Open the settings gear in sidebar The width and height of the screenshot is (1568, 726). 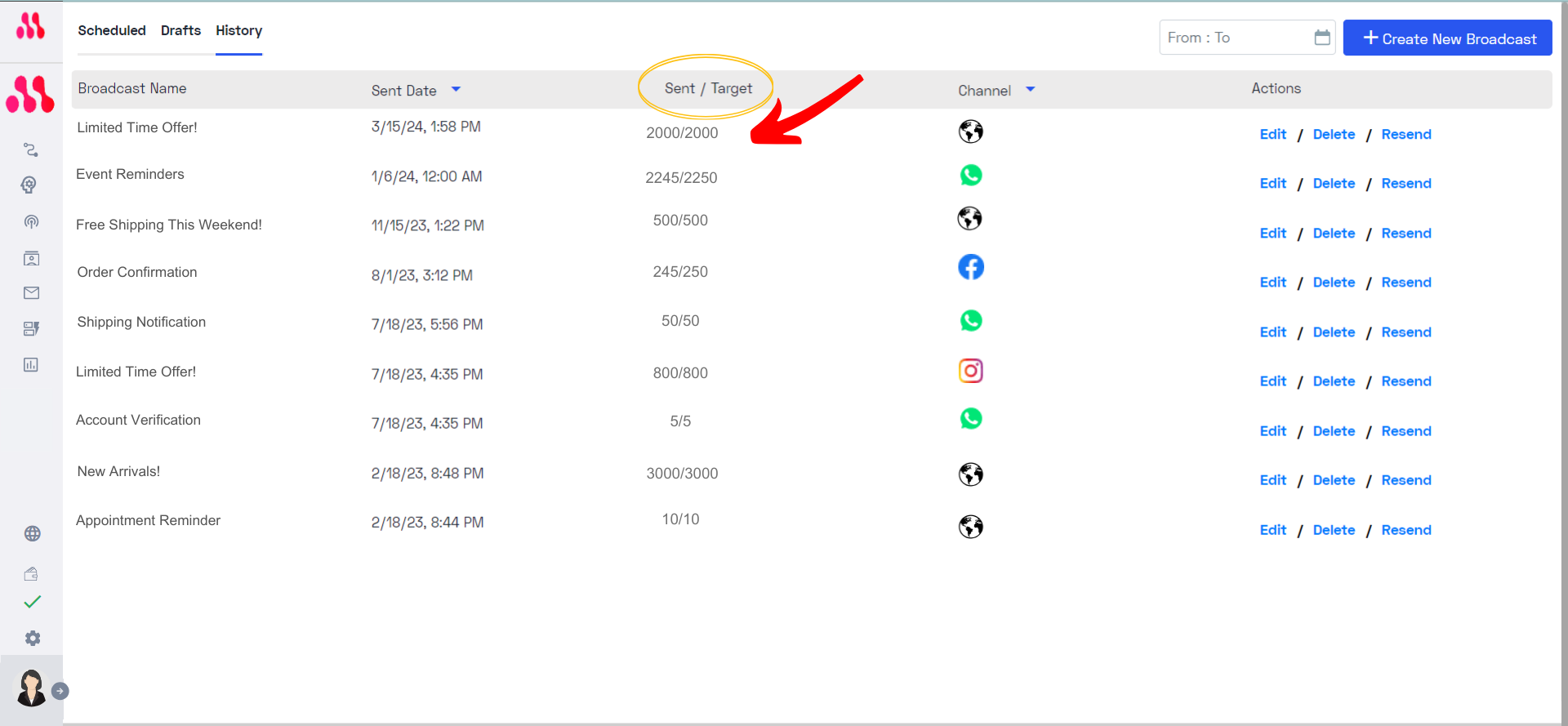32,638
